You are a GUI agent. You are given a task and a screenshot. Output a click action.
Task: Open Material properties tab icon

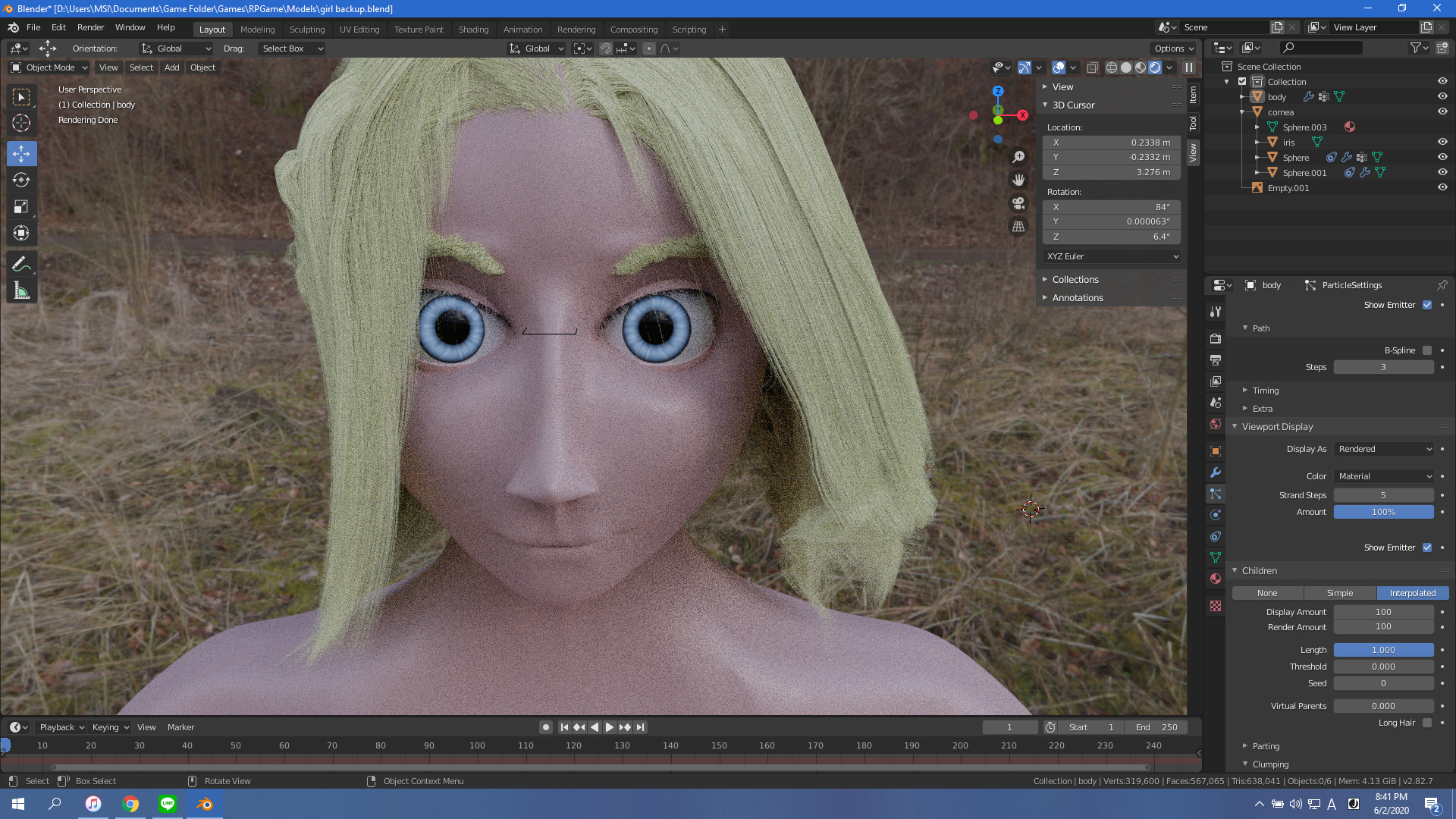(x=1216, y=579)
